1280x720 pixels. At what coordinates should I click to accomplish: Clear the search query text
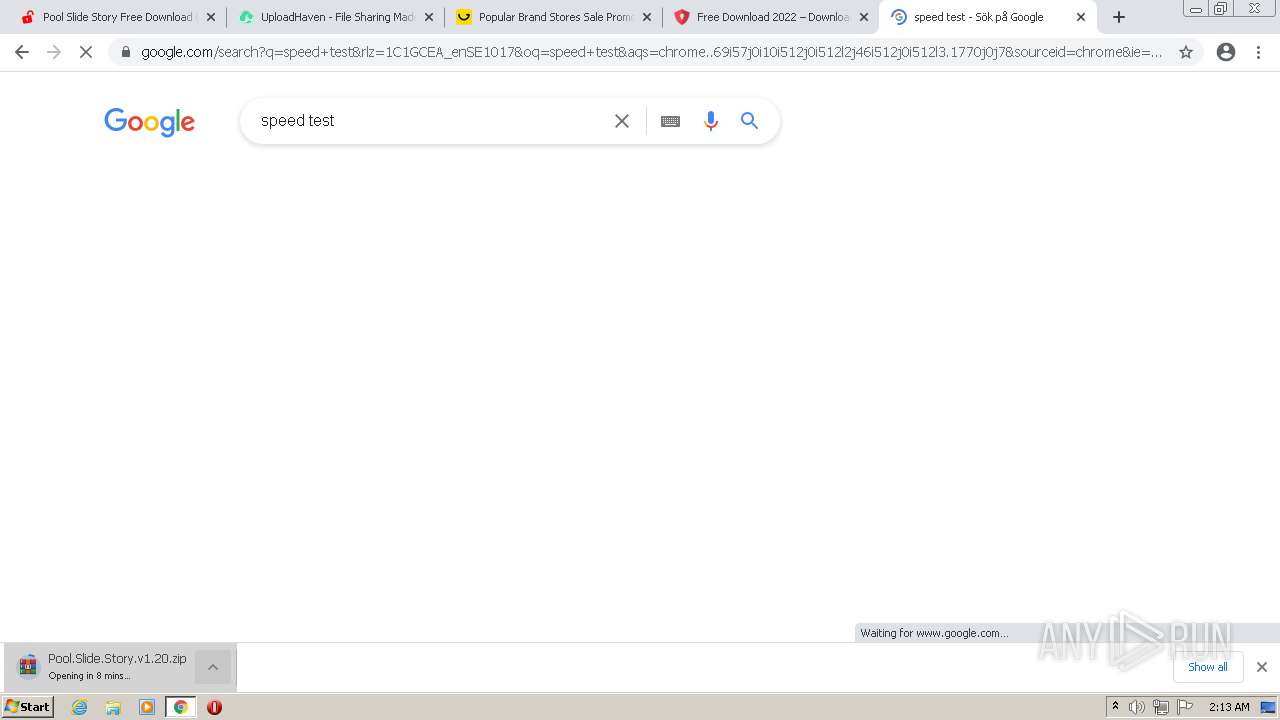tap(622, 121)
